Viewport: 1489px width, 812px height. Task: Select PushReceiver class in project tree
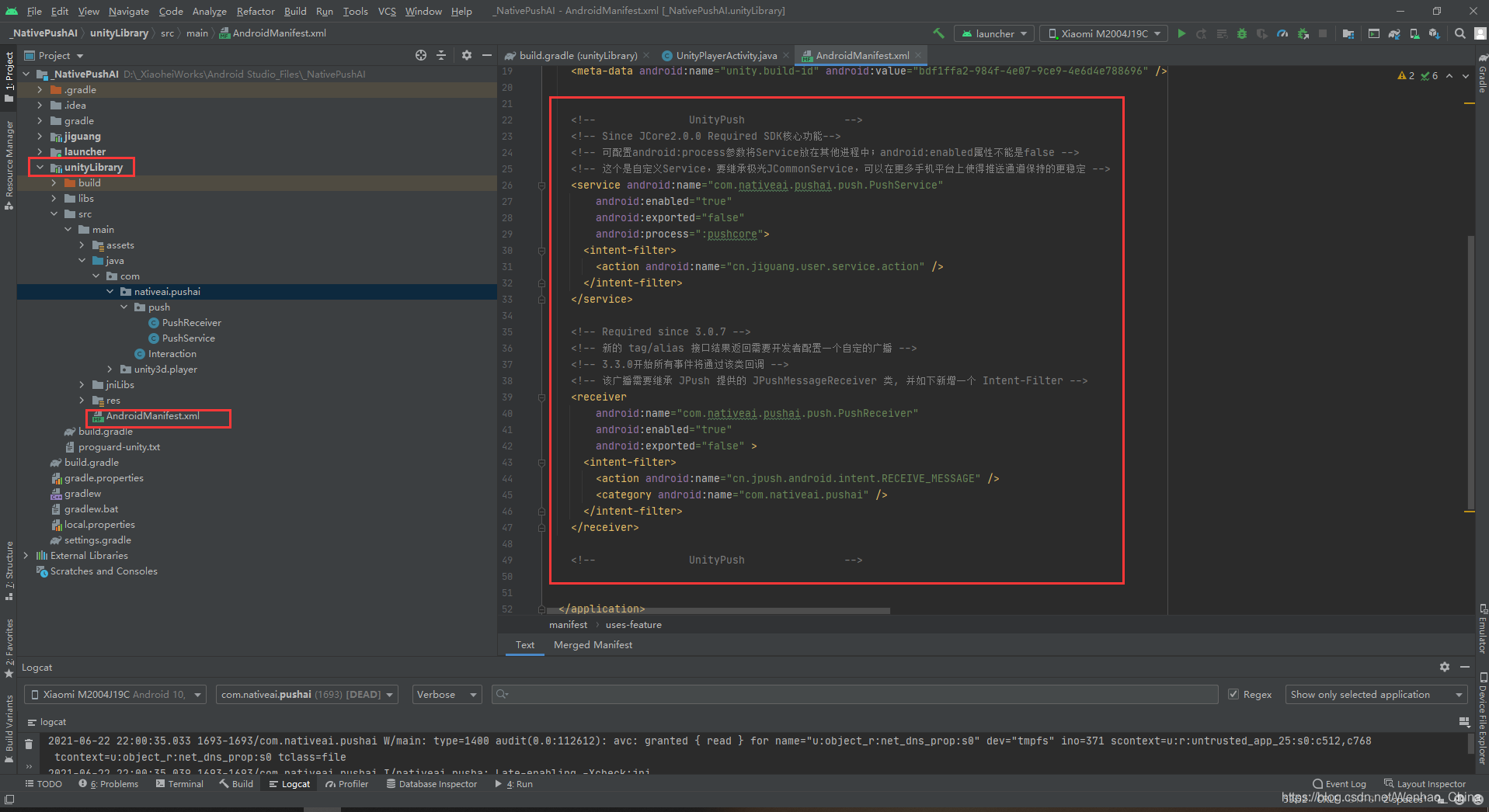pyautogui.click(x=191, y=322)
